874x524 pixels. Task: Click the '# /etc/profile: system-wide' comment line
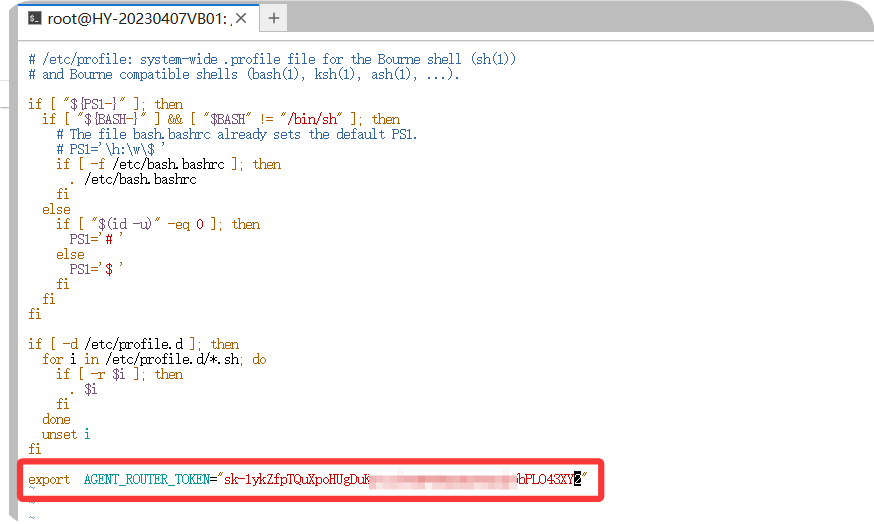[x=272, y=59]
